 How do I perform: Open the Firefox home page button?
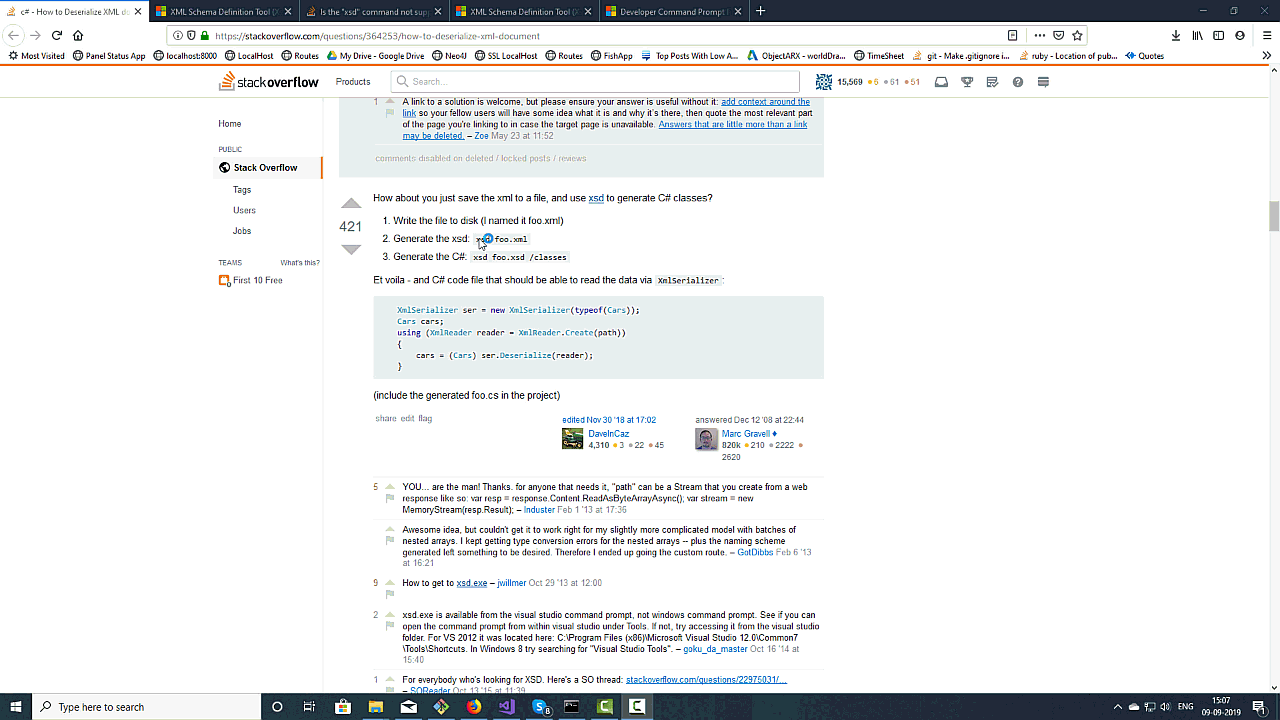pyautogui.click(x=78, y=35)
